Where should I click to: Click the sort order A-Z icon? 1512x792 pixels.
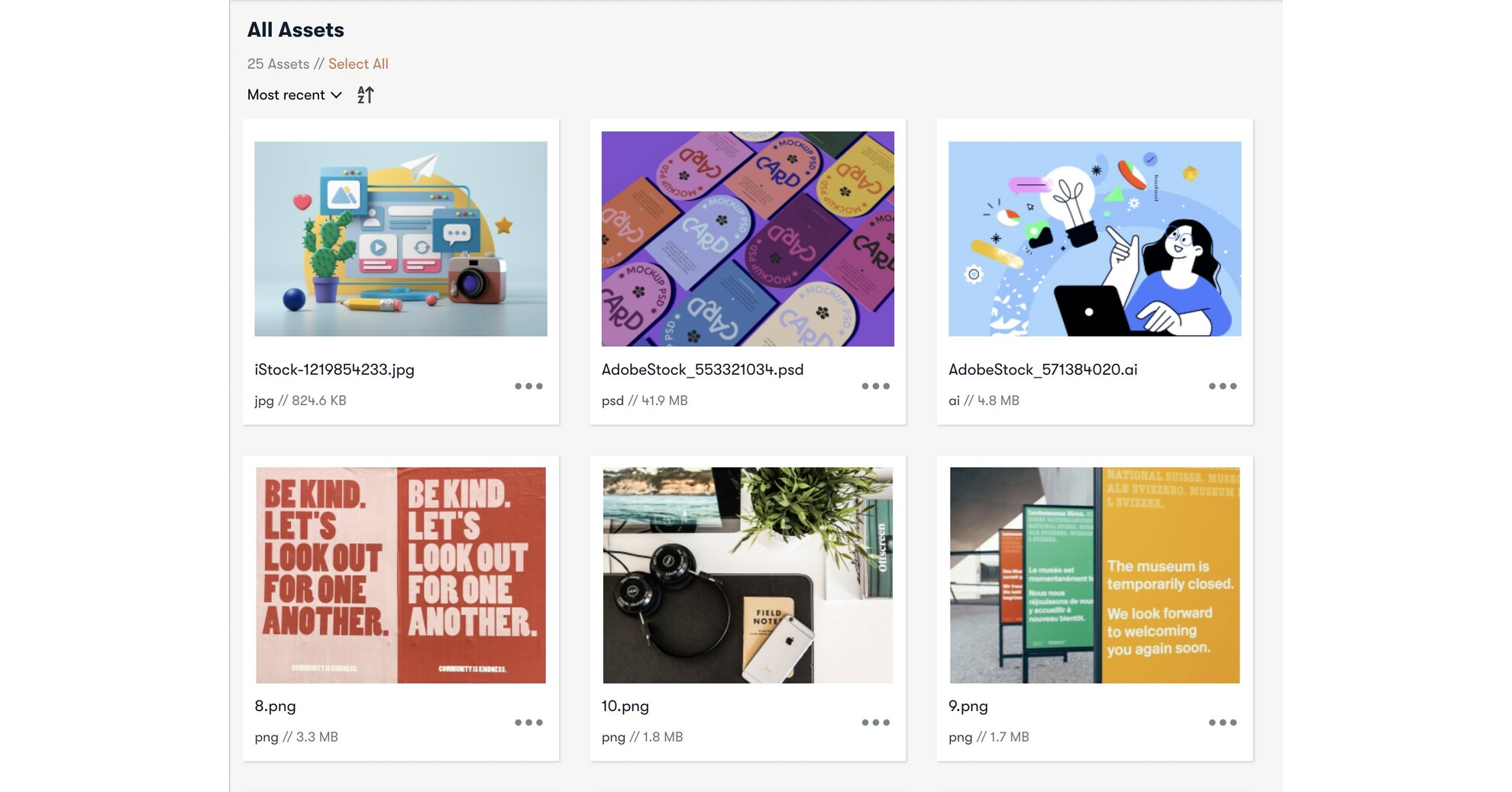[x=366, y=95]
